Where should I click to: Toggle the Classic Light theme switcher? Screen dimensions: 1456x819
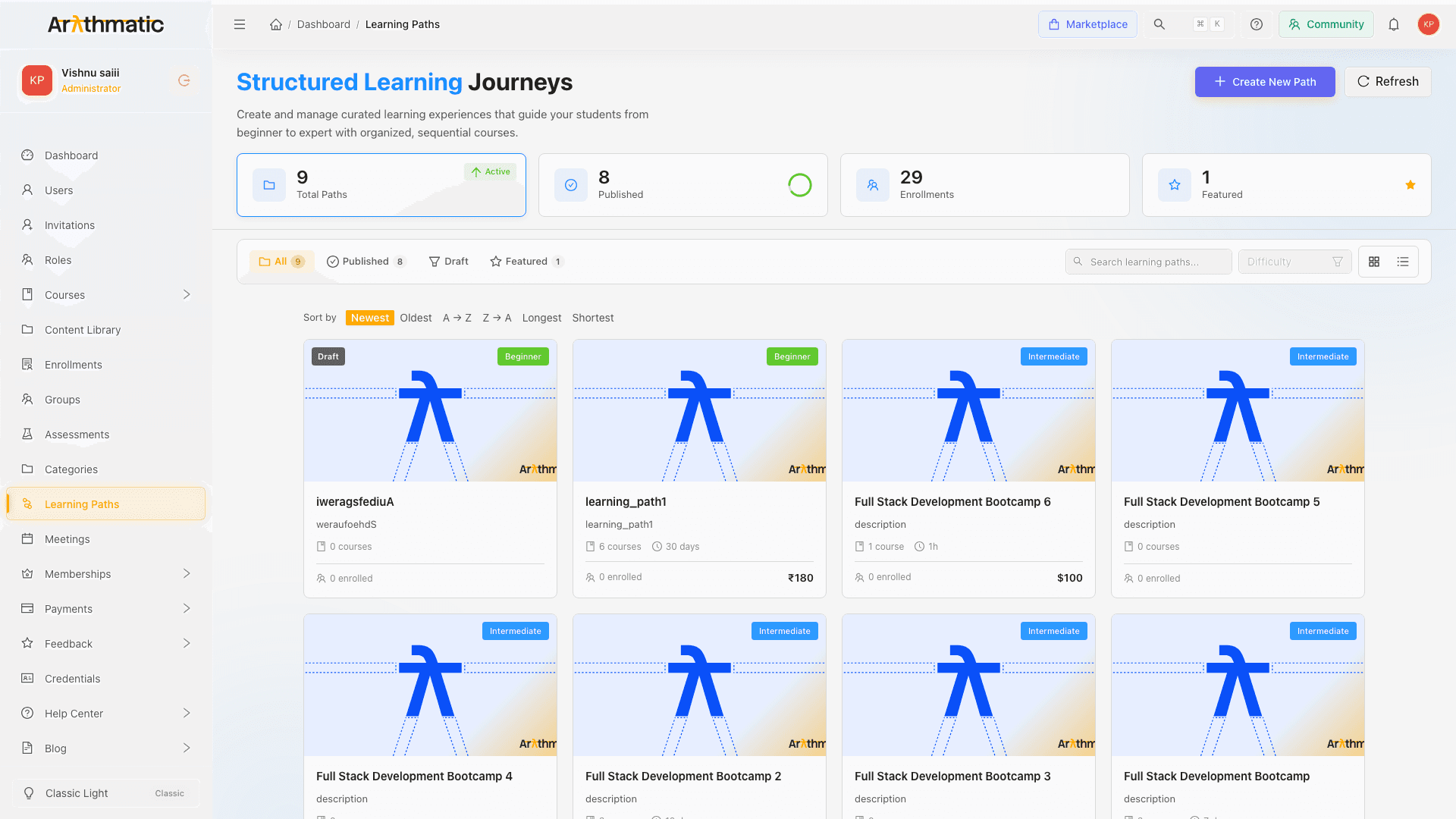point(106,793)
